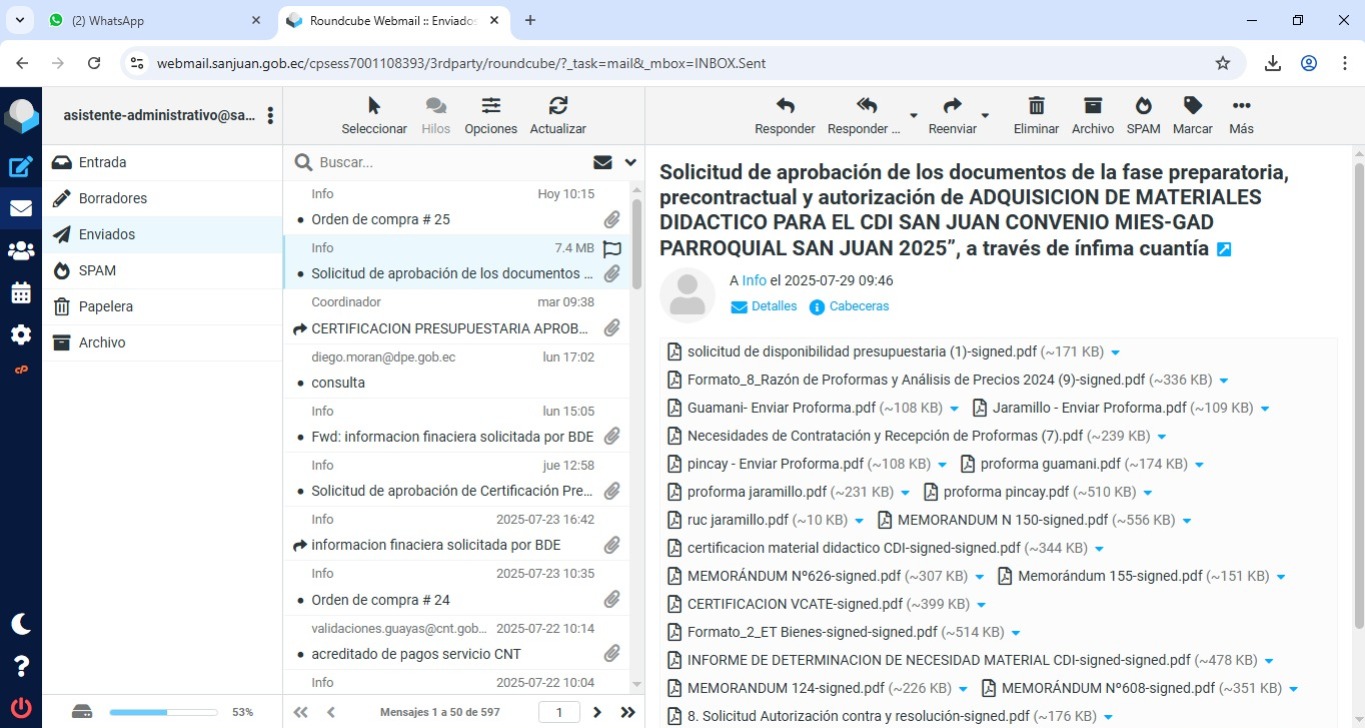Open the Entrada inbox folder
The image size is (1365, 728).
coord(102,162)
